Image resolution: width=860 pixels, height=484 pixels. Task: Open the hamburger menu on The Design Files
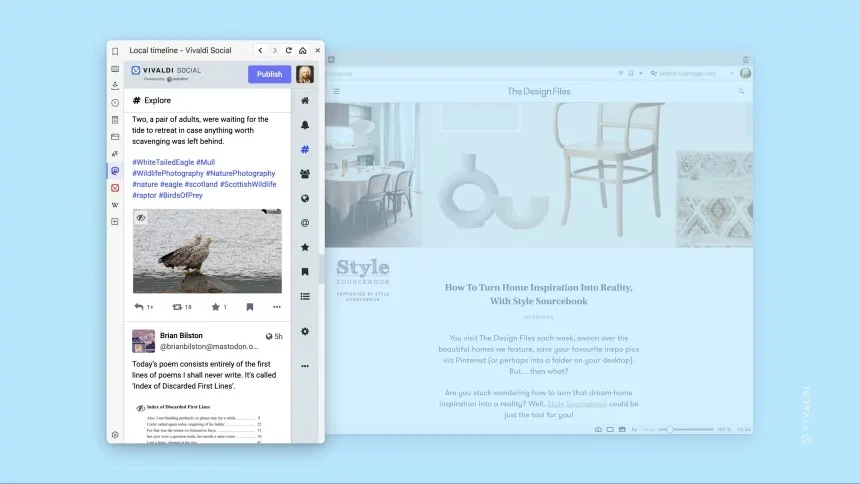coord(336,92)
